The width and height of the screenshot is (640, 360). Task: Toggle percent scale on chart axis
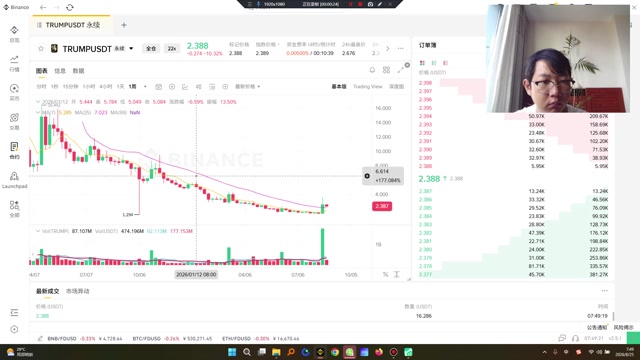(x=385, y=274)
